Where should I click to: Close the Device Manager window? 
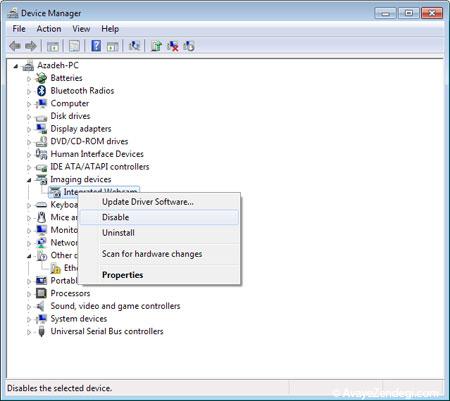(432, 13)
